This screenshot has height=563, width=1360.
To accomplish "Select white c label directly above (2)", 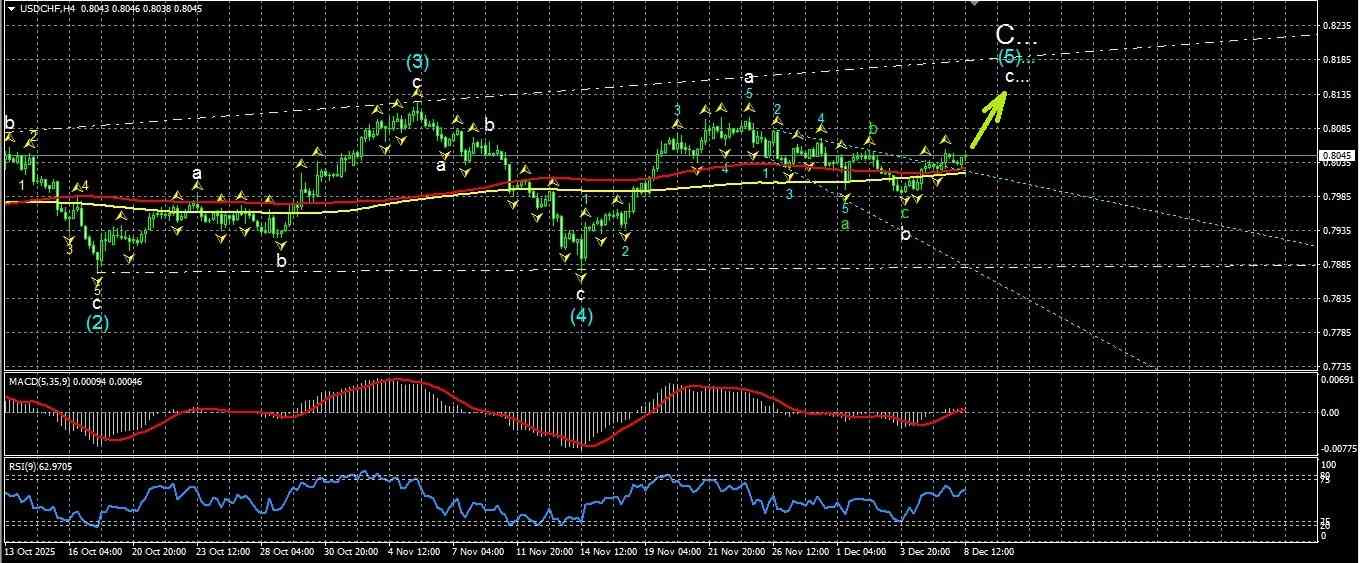I will pyautogui.click(x=97, y=303).
